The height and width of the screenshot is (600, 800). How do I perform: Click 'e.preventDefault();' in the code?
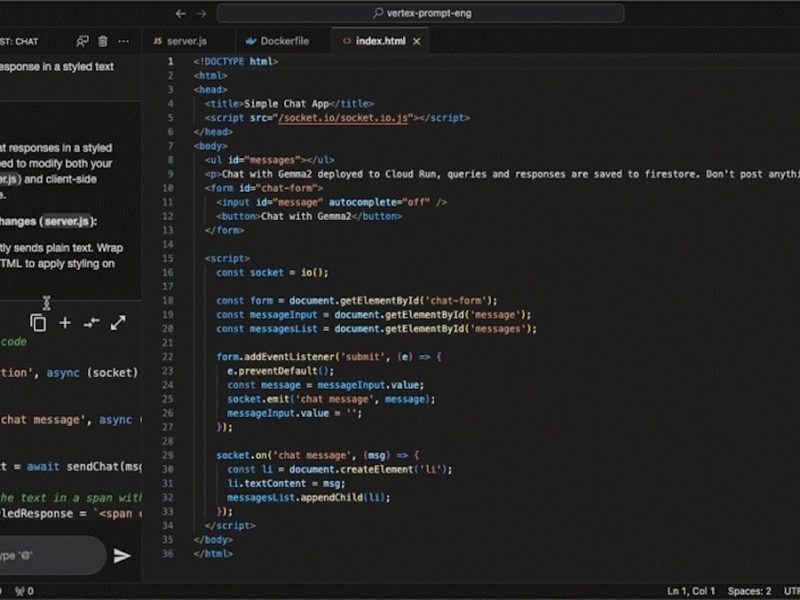[280, 371]
